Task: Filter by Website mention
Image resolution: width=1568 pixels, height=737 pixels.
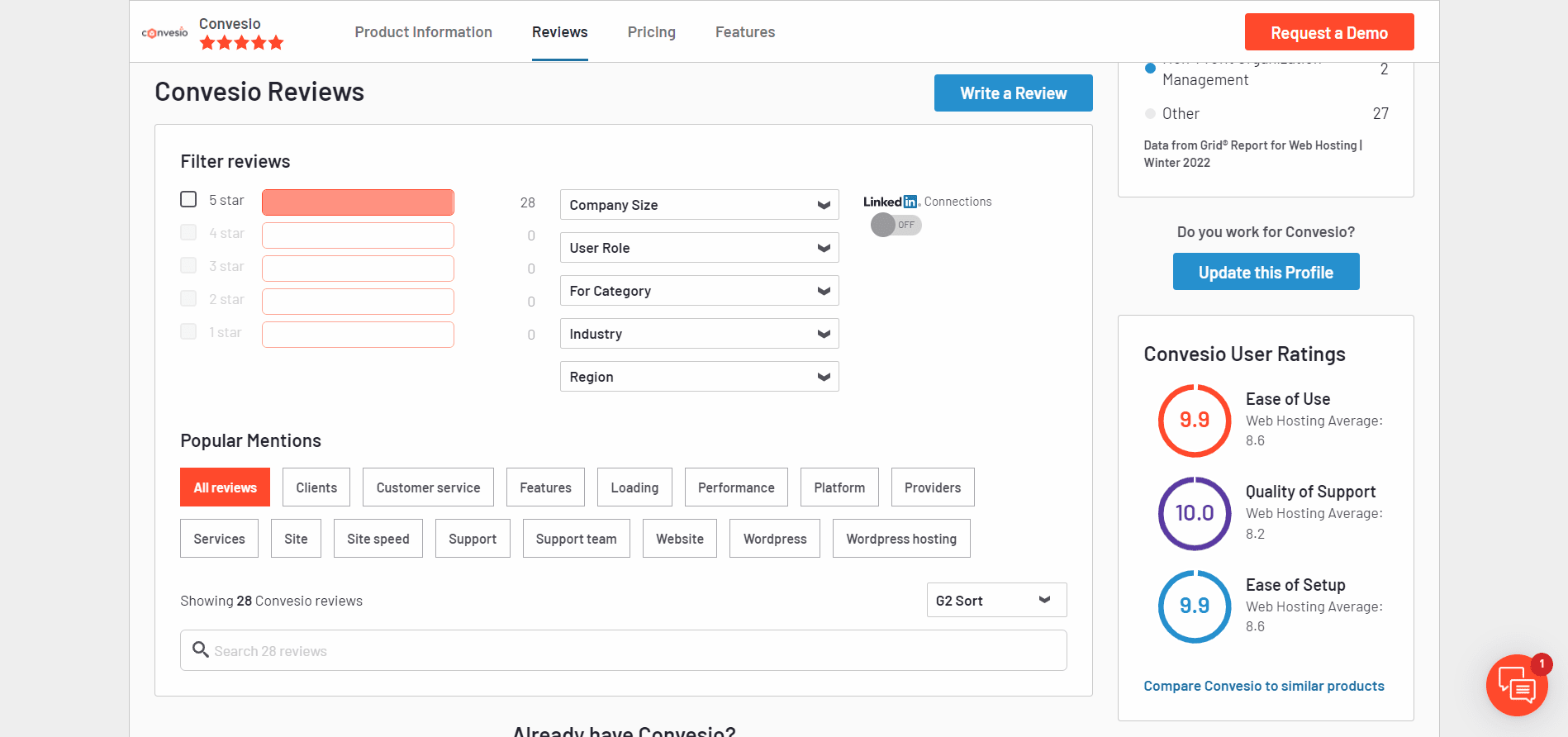Action: pos(680,539)
